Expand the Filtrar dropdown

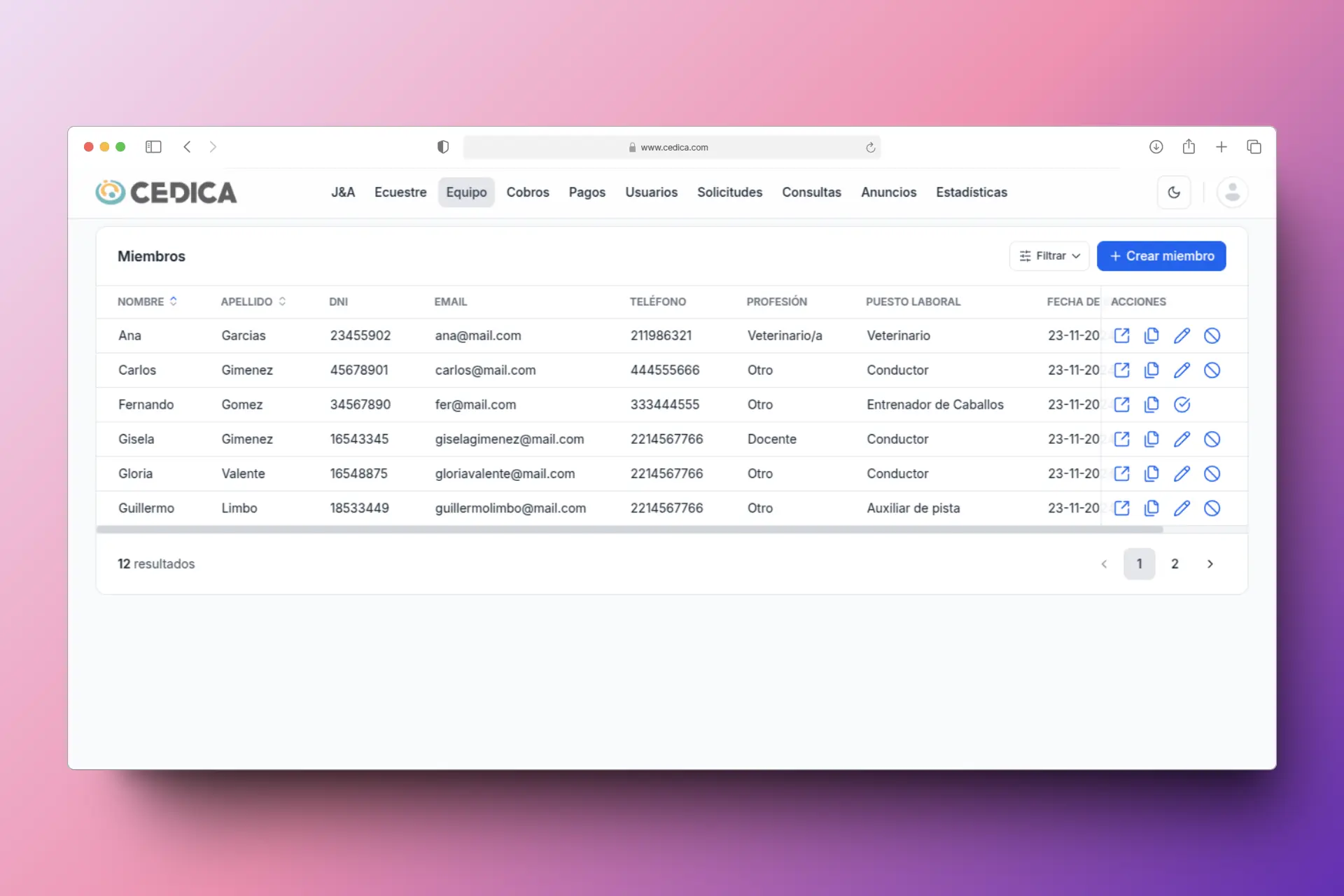pyautogui.click(x=1049, y=256)
